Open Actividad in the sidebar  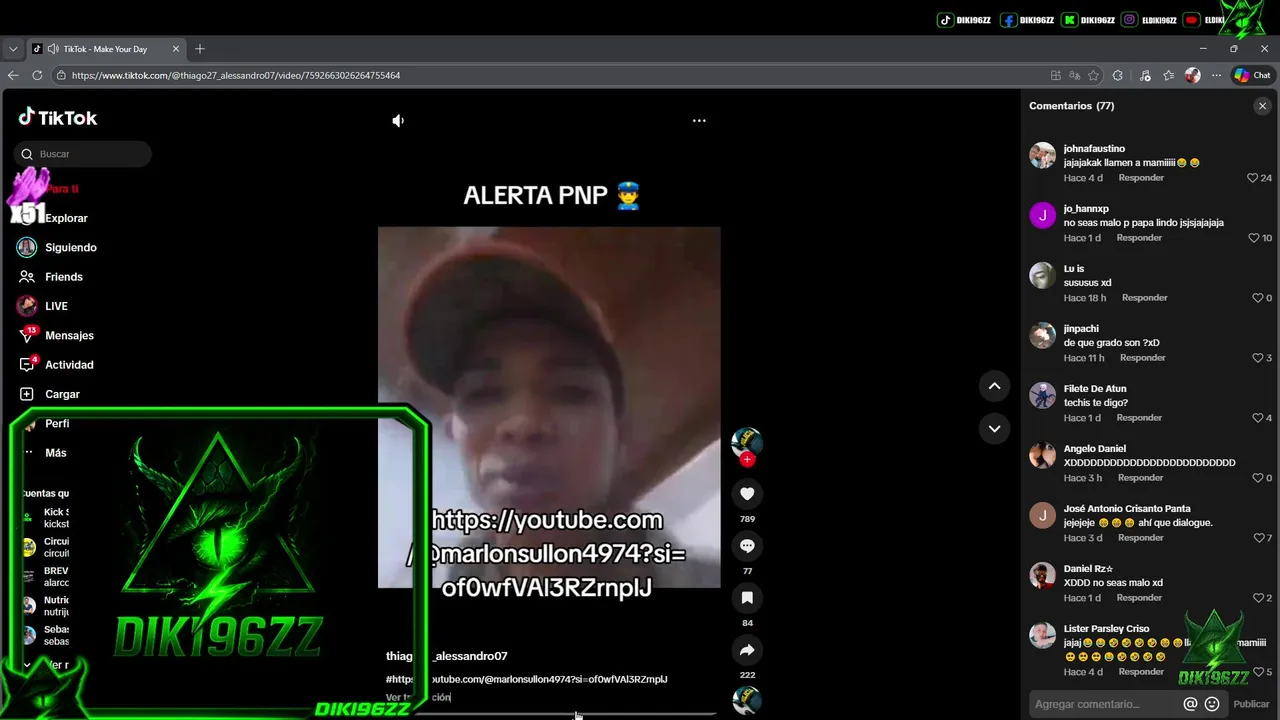point(68,365)
